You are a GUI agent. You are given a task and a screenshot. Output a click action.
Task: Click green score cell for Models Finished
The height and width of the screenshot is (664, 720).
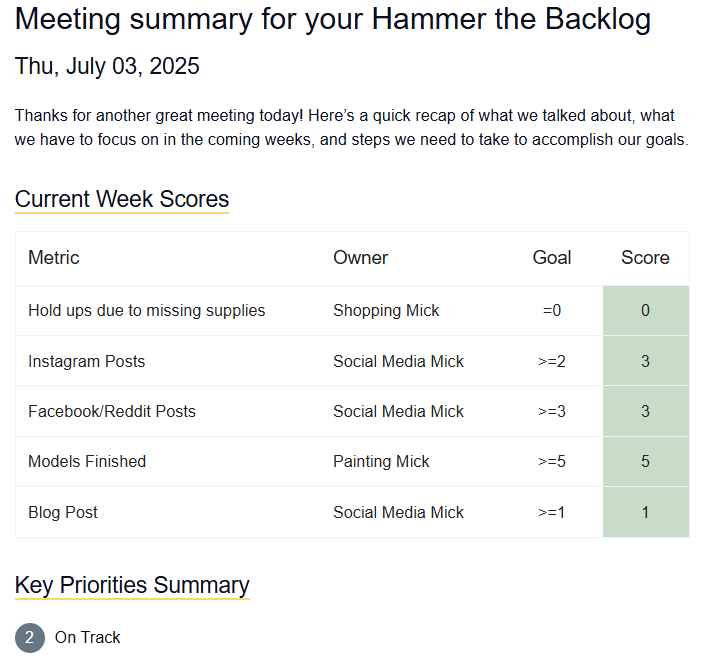[x=645, y=462]
